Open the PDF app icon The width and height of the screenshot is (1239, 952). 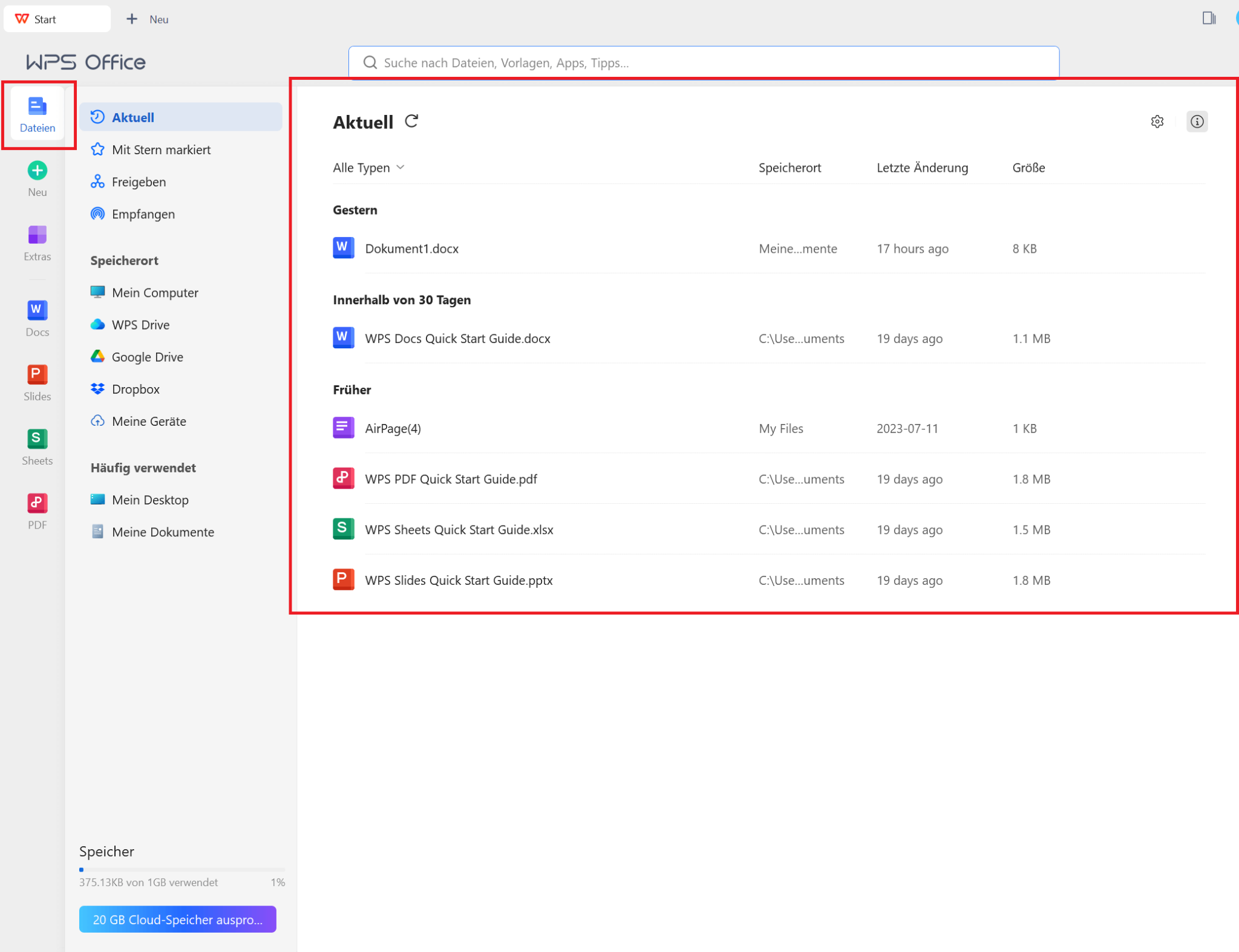click(x=37, y=503)
